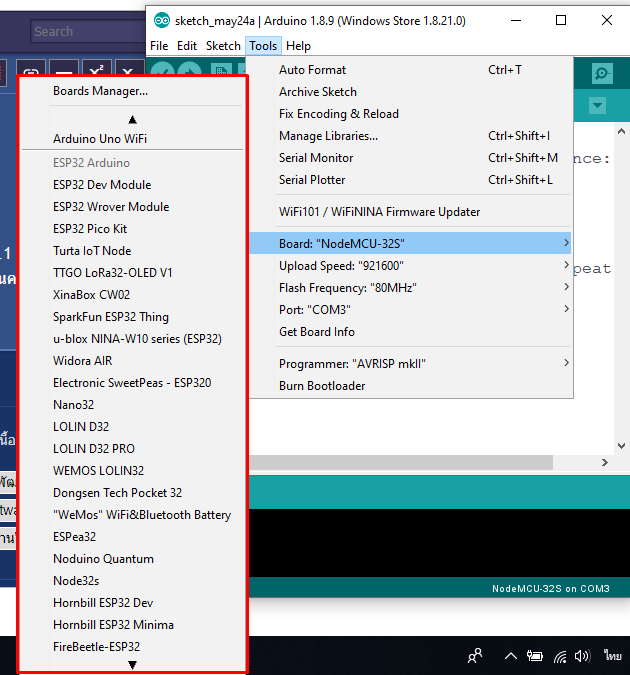630x675 pixels.
Task: Select Dongsen Tech Pocket 32 board
Action: pos(133,492)
